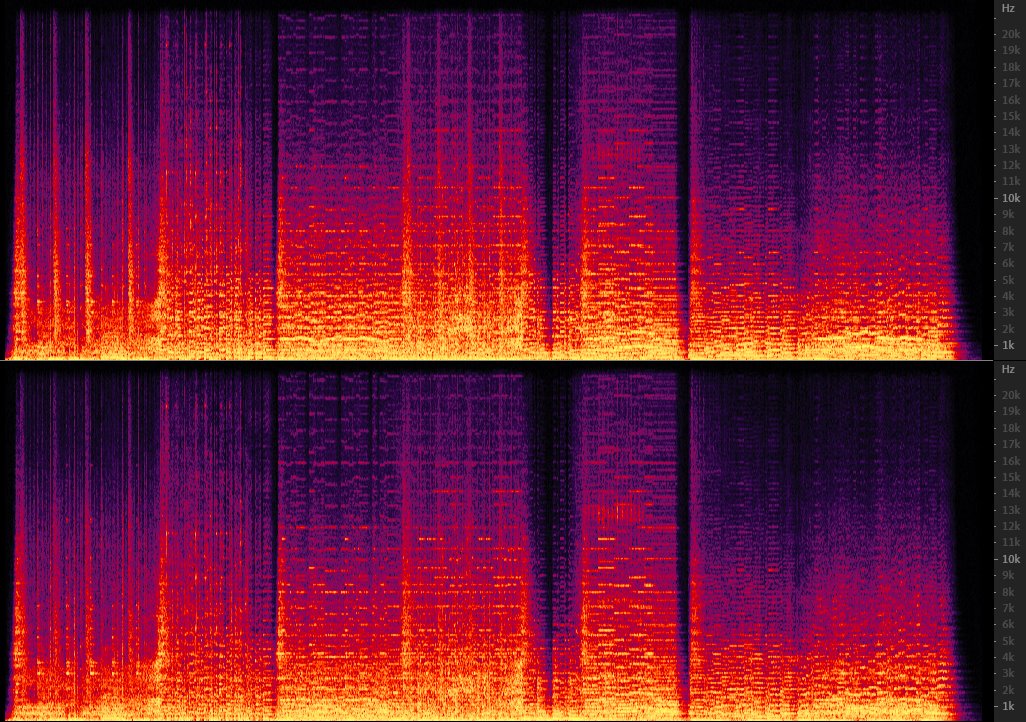Click the 10k mark on the bottom channel ruler

(1008, 559)
